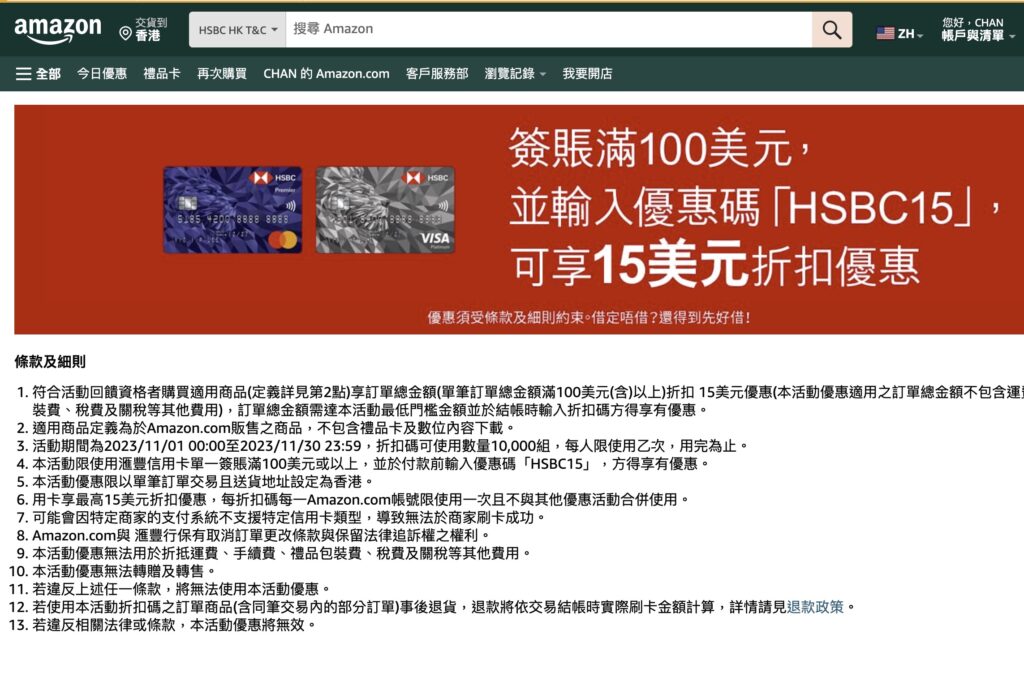
Task: Click the location pin delivery icon
Action: 125,33
